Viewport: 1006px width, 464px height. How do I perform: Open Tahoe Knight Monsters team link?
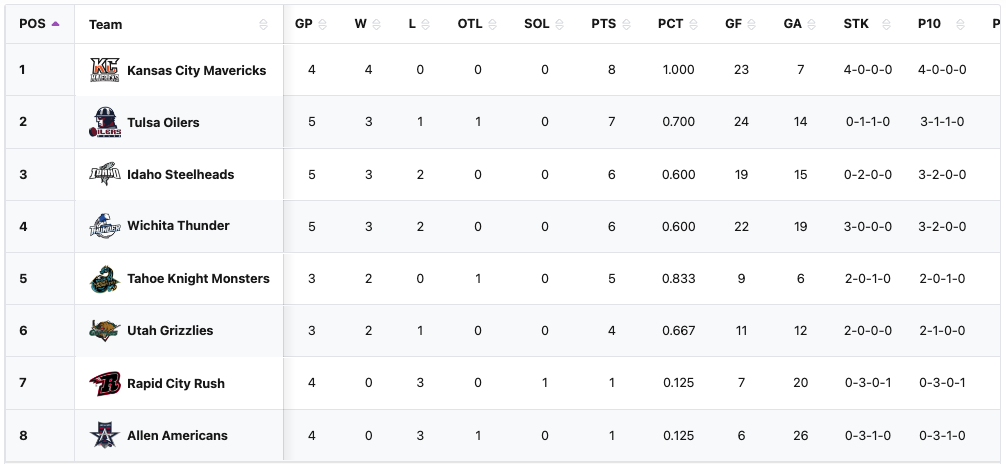coord(198,279)
